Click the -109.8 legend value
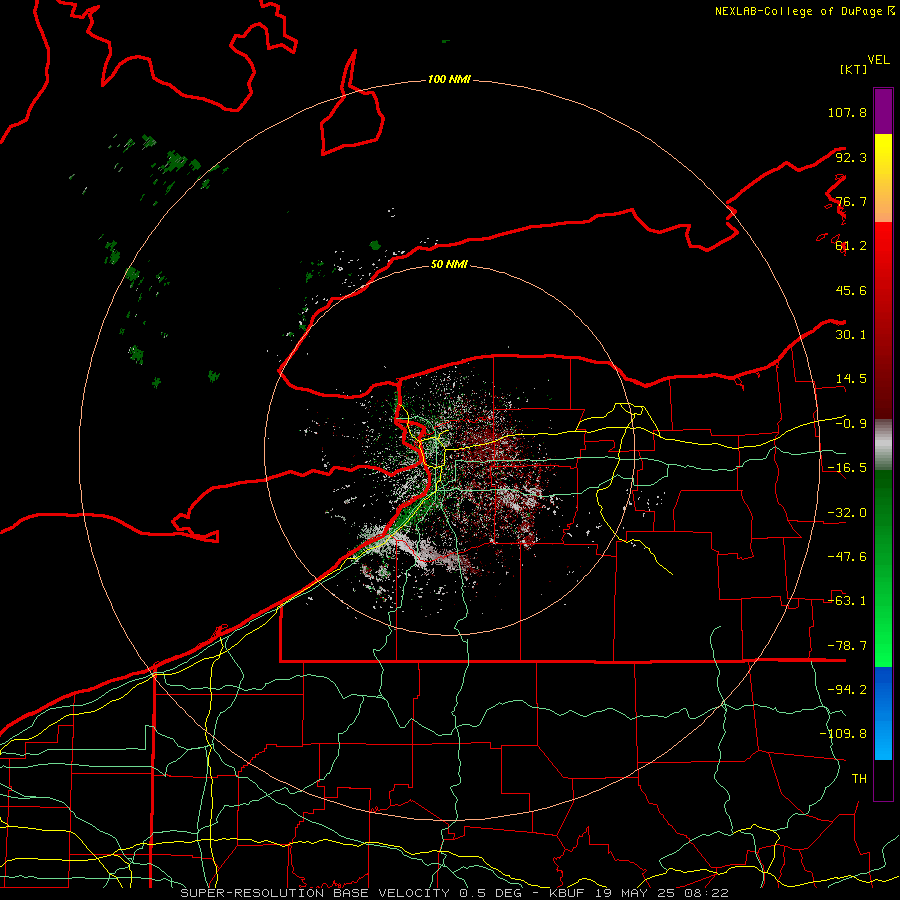The image size is (900, 900). 844,734
